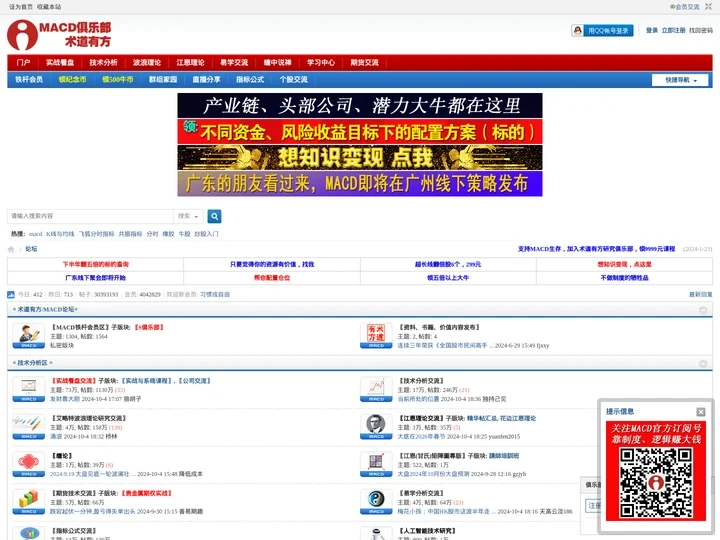Image resolution: width=720 pixels, height=540 pixels.
Task: Open the 江恩理论交流 portrait icon
Action: [x=376, y=427]
